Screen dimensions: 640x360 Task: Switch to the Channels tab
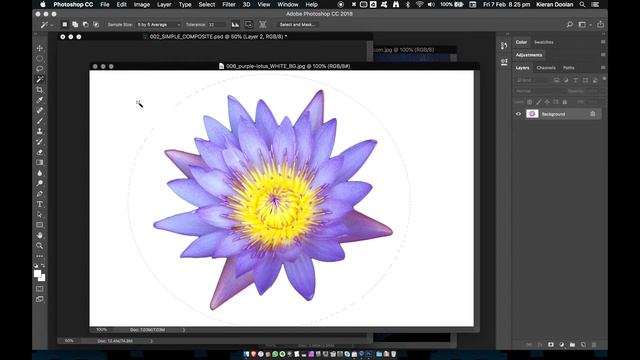coord(546,68)
